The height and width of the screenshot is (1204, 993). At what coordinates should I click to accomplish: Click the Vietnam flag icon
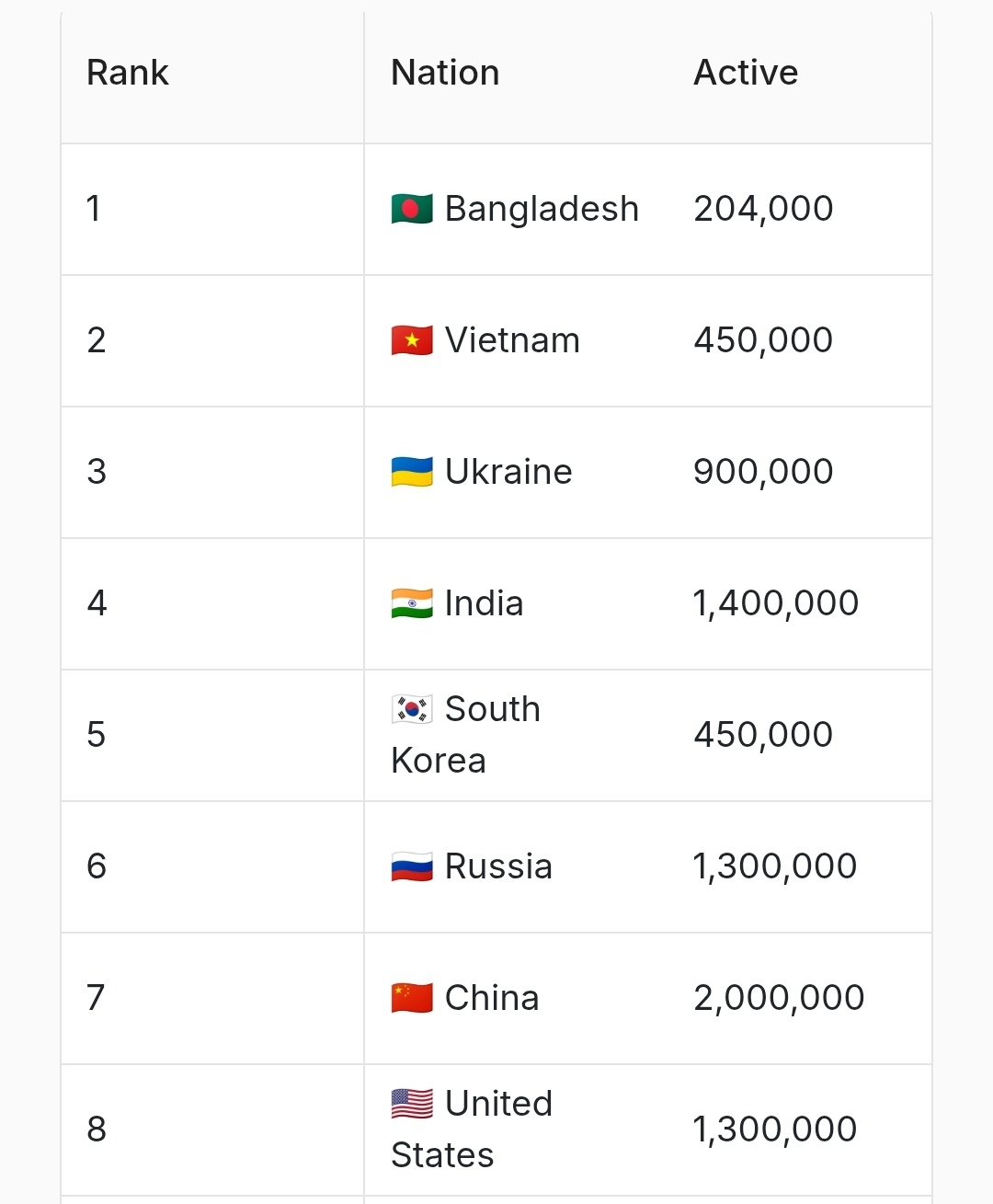pos(412,340)
